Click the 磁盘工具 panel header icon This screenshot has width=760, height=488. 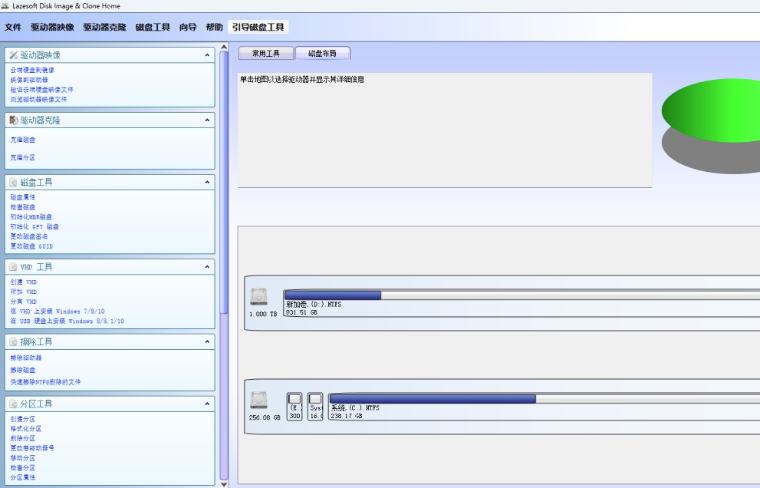coord(14,182)
